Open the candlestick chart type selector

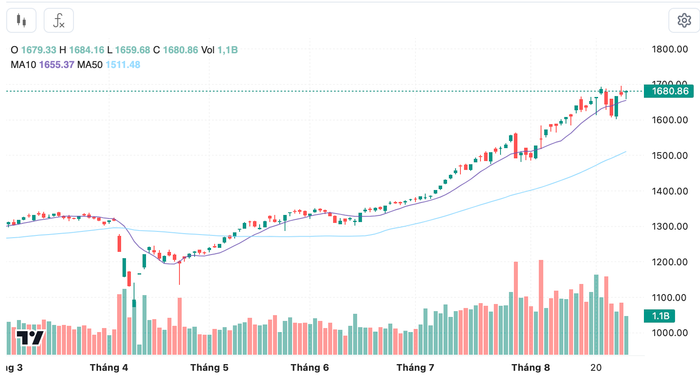[21, 21]
